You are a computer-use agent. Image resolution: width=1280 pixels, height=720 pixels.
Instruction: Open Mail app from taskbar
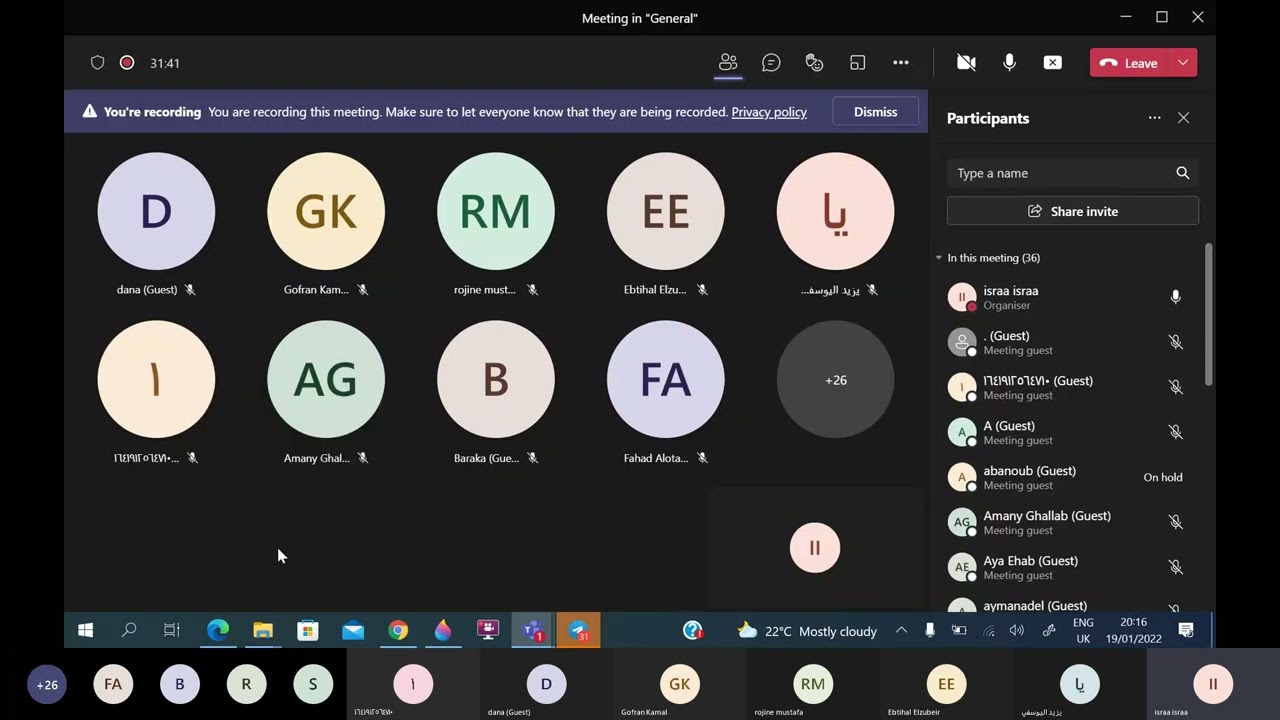pos(353,630)
